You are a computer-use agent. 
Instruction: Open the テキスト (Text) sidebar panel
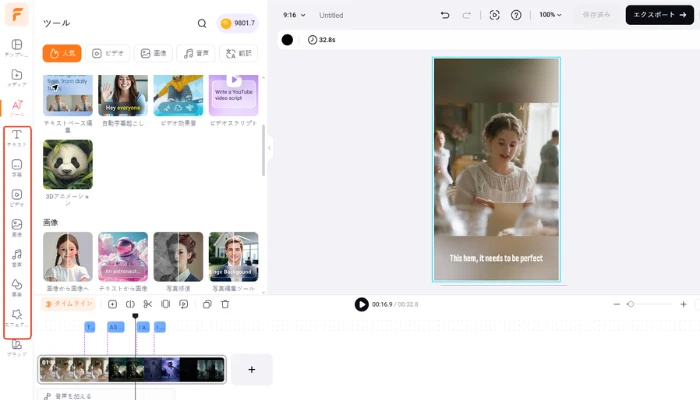tap(17, 137)
